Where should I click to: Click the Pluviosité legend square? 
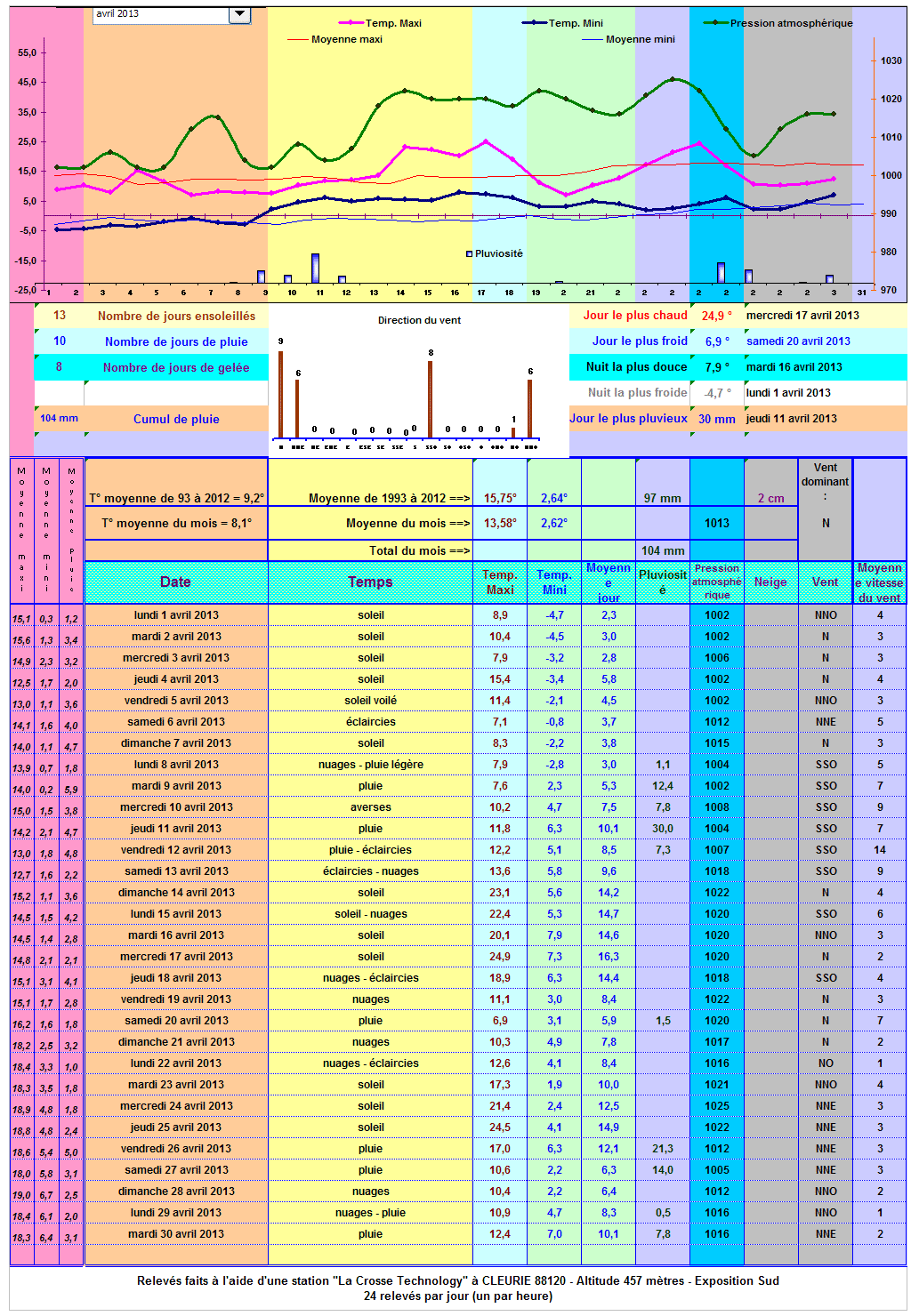click(470, 253)
